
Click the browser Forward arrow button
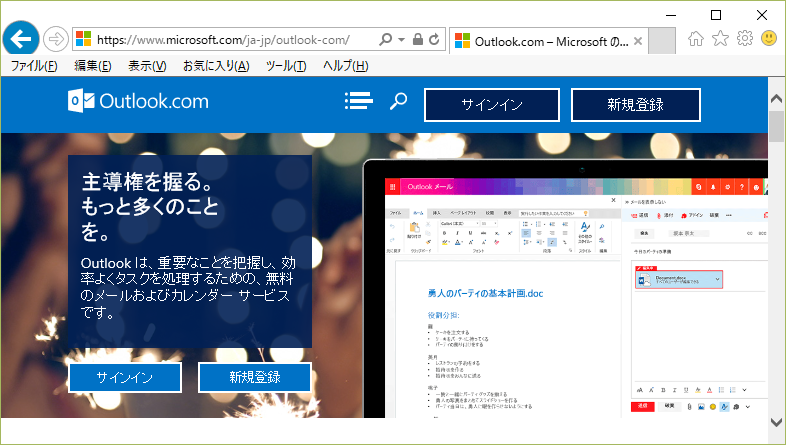(x=56, y=39)
